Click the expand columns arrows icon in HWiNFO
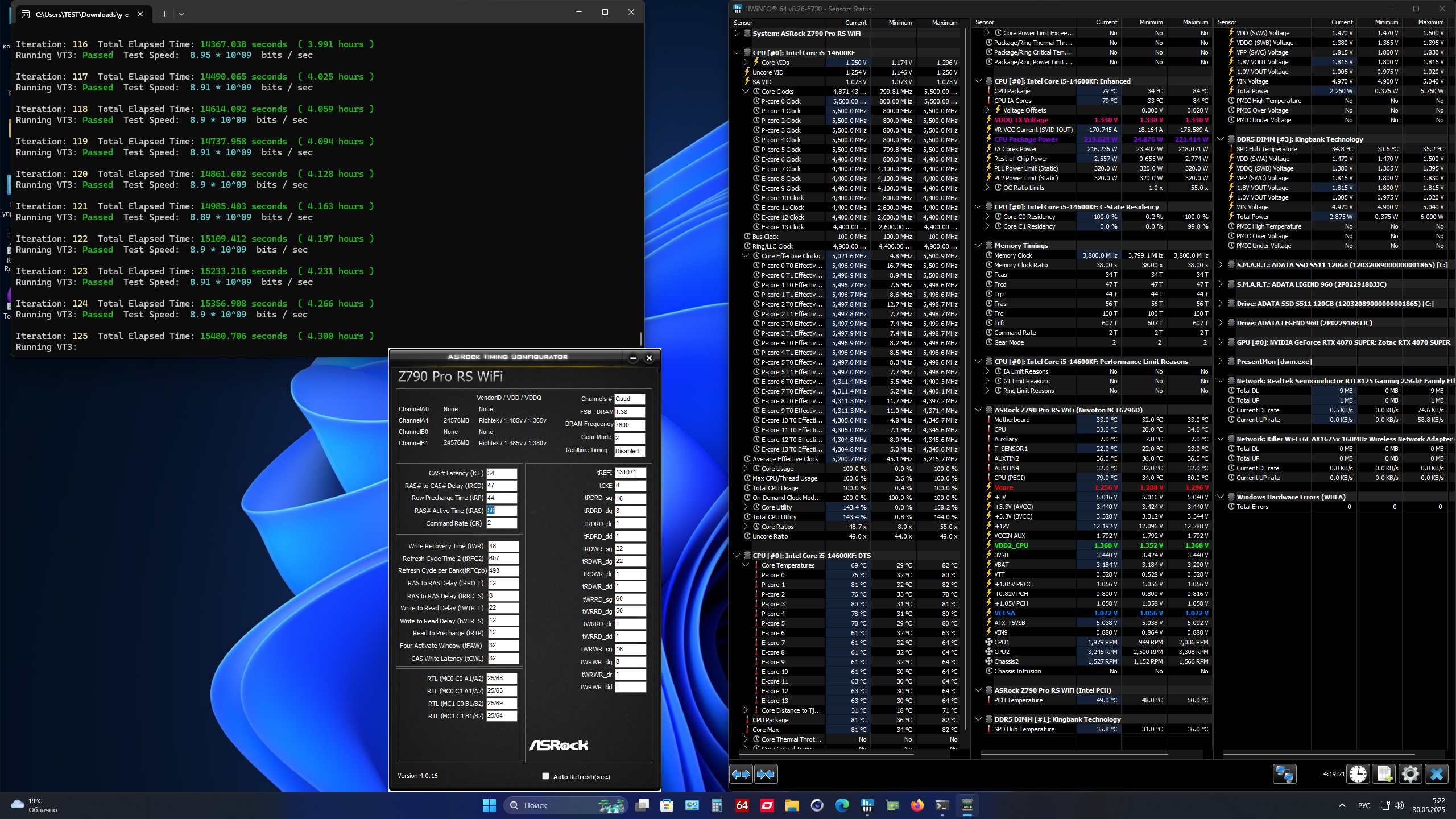Screen dimensions: 1456x819 [x=741, y=774]
